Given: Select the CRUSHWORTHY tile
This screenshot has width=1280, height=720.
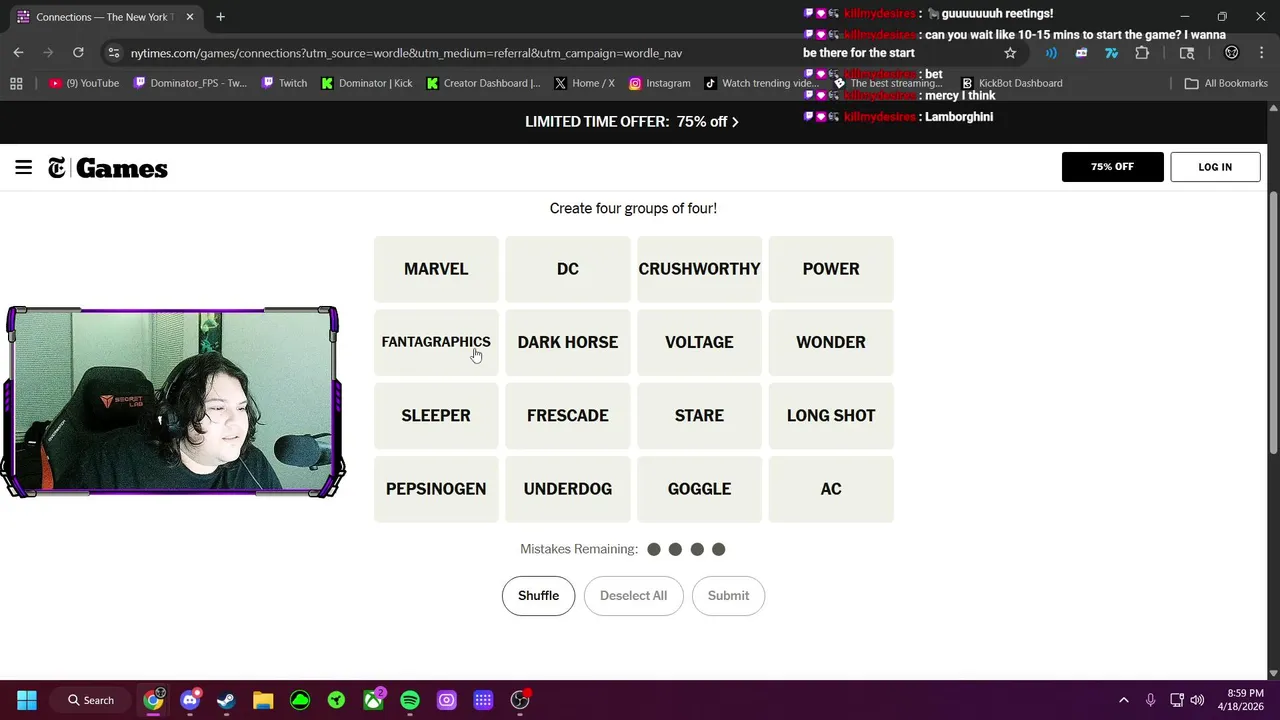Looking at the screenshot, I should tap(699, 269).
